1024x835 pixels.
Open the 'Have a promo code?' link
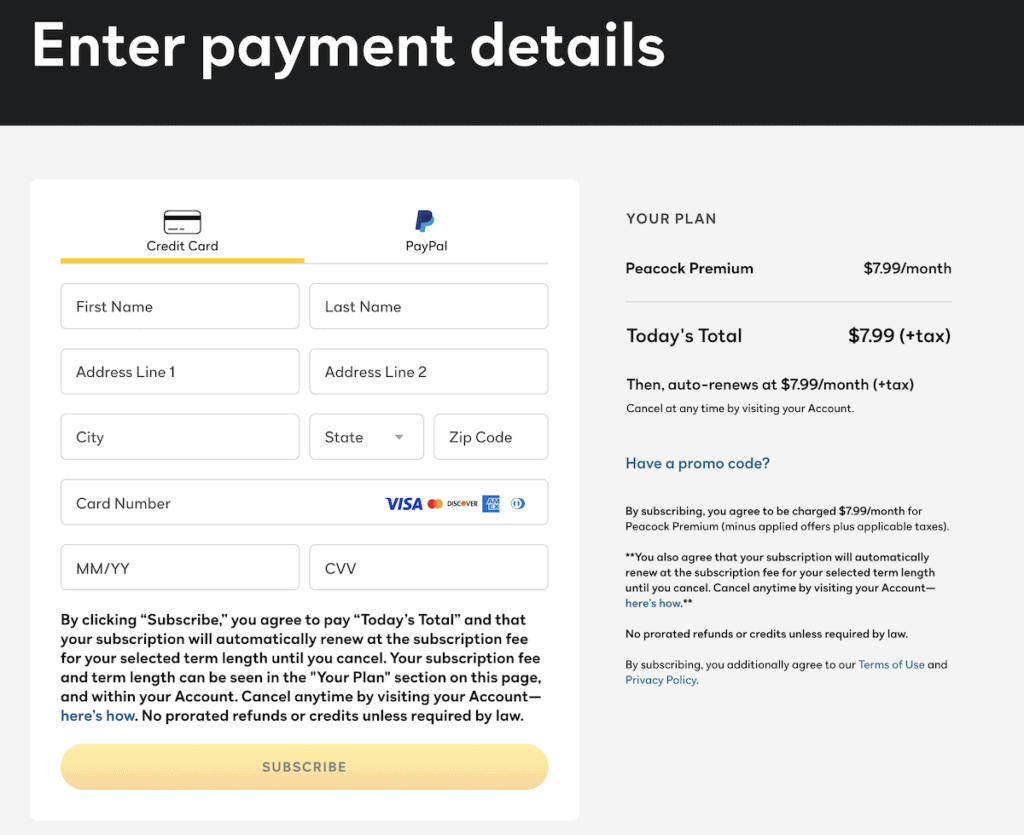697,463
